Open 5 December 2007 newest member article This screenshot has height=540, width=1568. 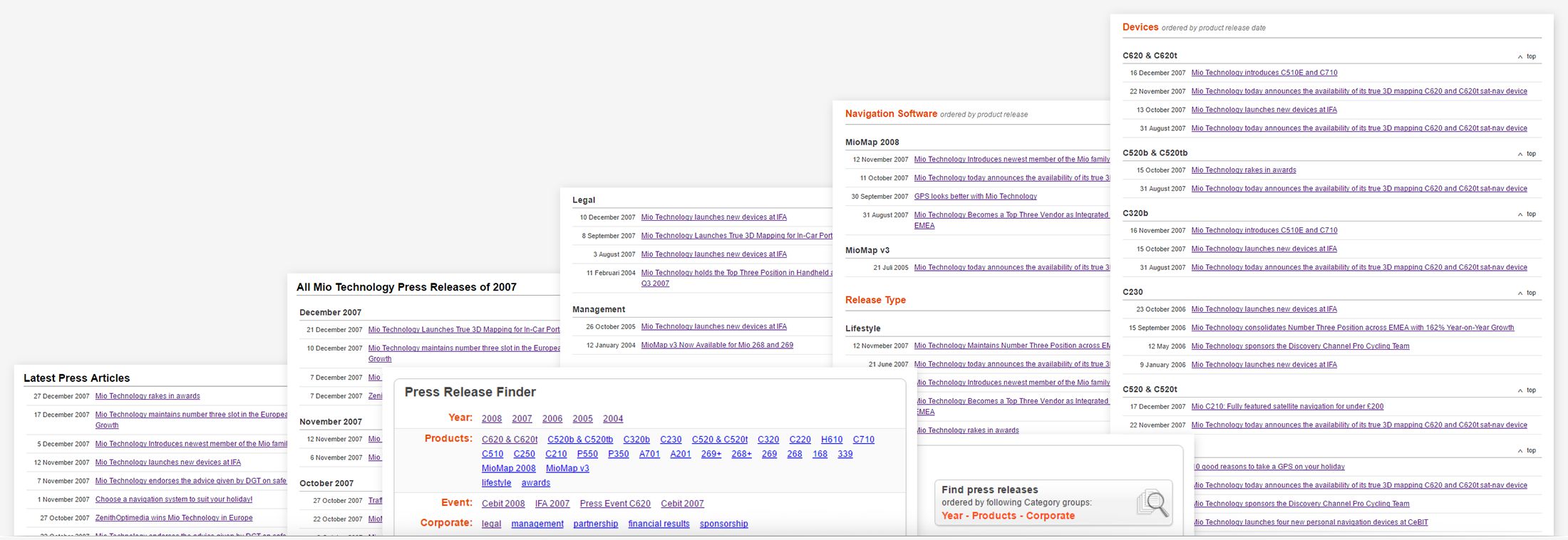point(191,444)
